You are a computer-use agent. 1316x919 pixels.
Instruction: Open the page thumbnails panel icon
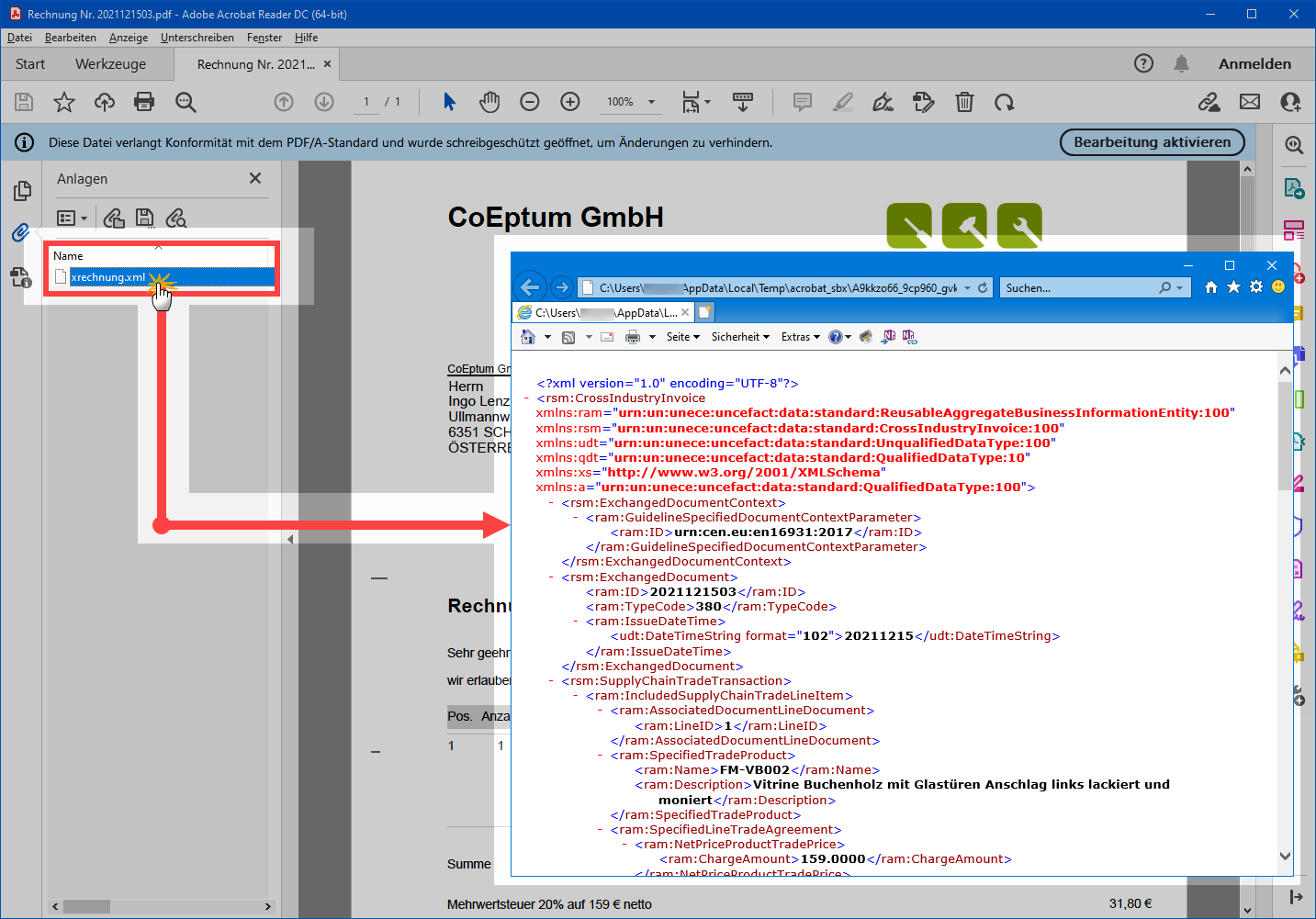click(23, 191)
